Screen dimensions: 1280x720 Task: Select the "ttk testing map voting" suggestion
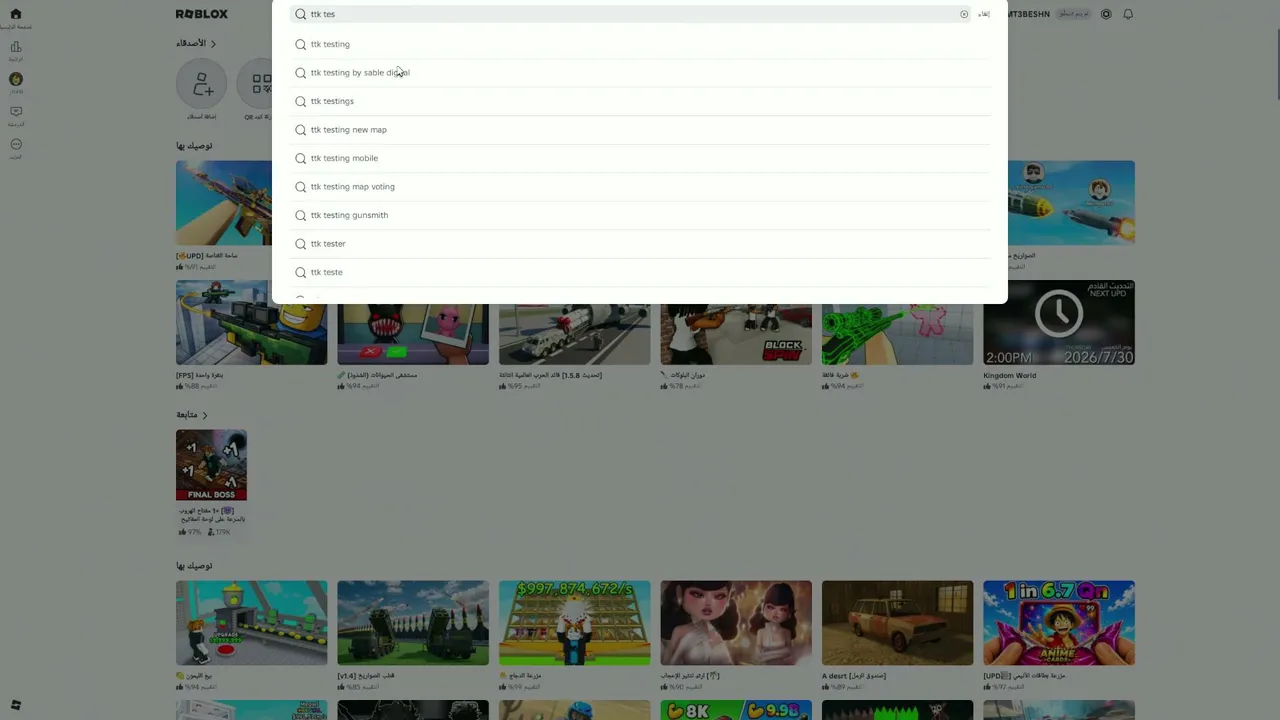pos(640,187)
